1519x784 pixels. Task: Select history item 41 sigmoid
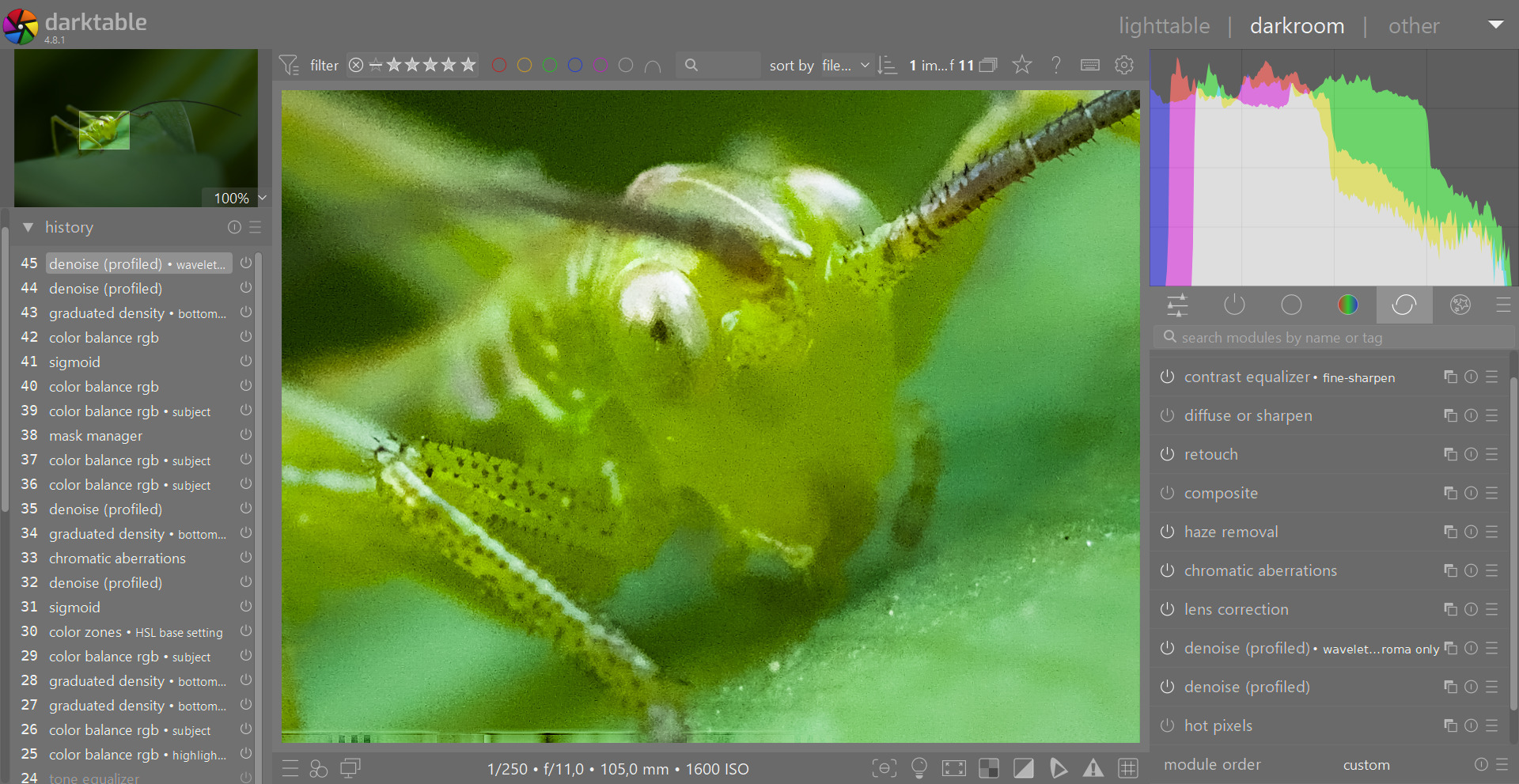tap(74, 362)
